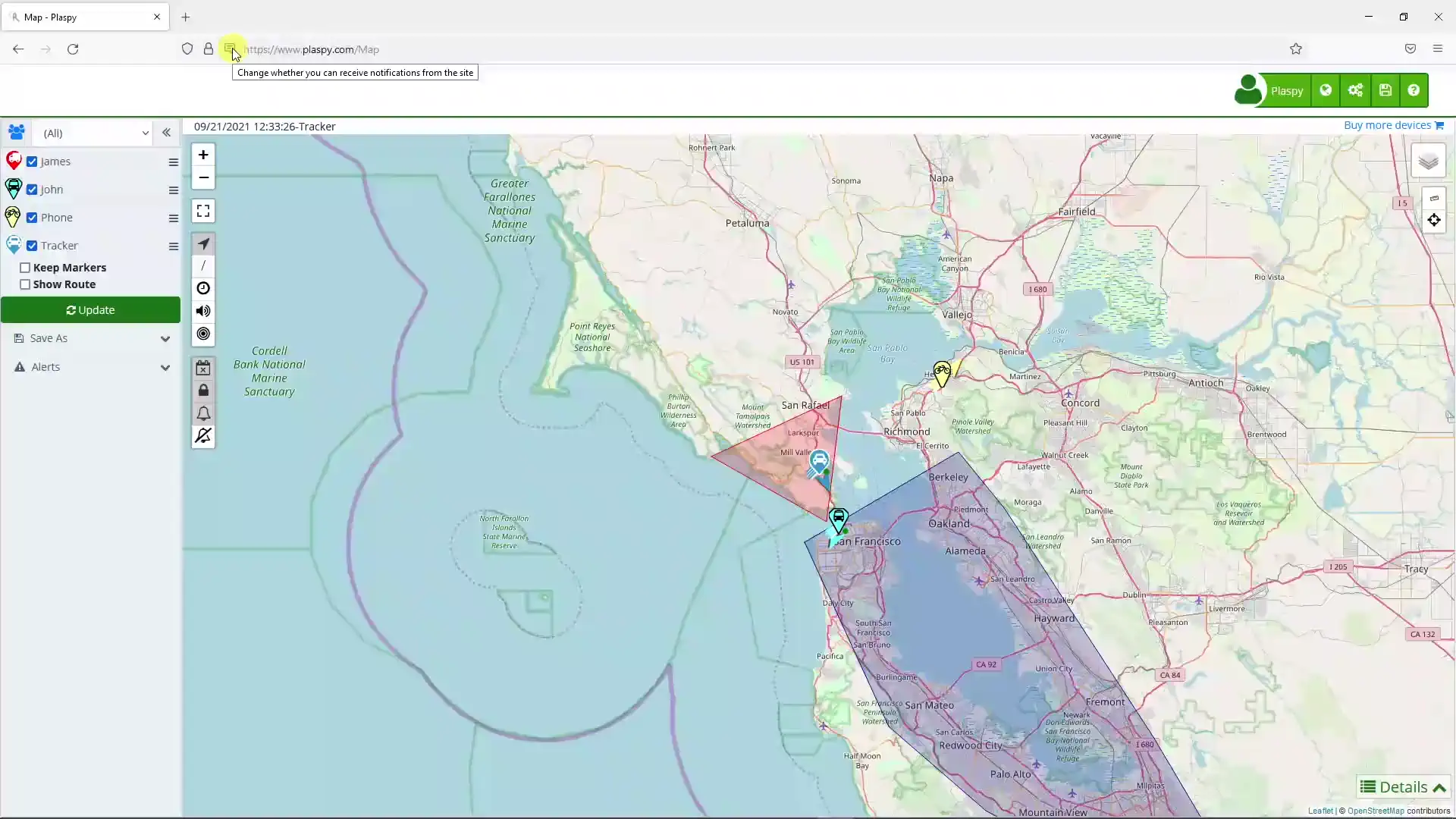Enable Show Route checkbox

[25, 284]
